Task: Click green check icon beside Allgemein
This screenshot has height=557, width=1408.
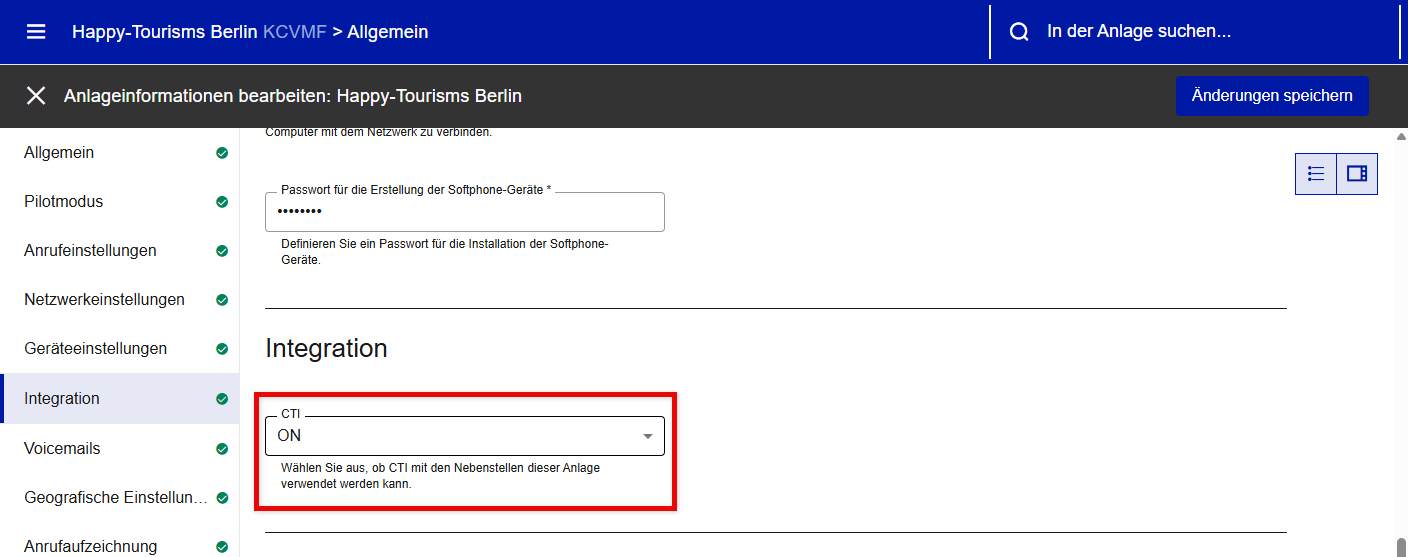Action: pos(222,153)
